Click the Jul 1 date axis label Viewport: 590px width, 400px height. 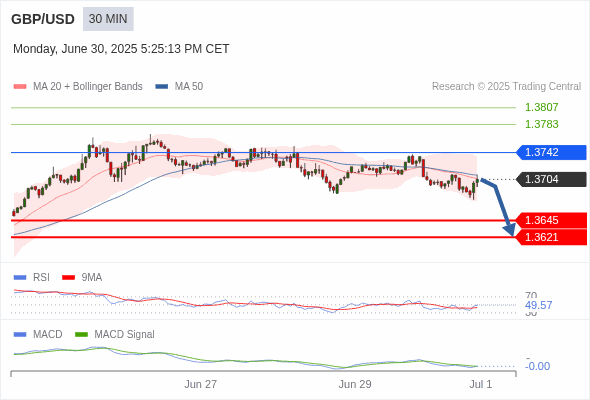point(481,384)
